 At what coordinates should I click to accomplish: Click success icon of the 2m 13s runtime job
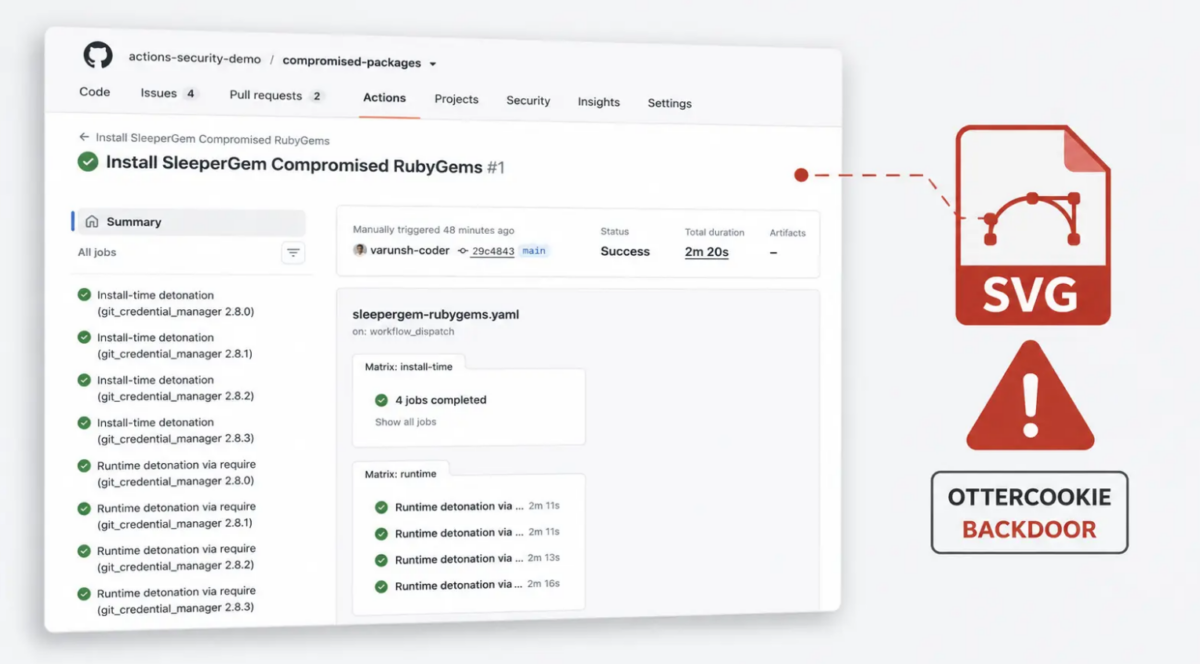click(x=381, y=559)
